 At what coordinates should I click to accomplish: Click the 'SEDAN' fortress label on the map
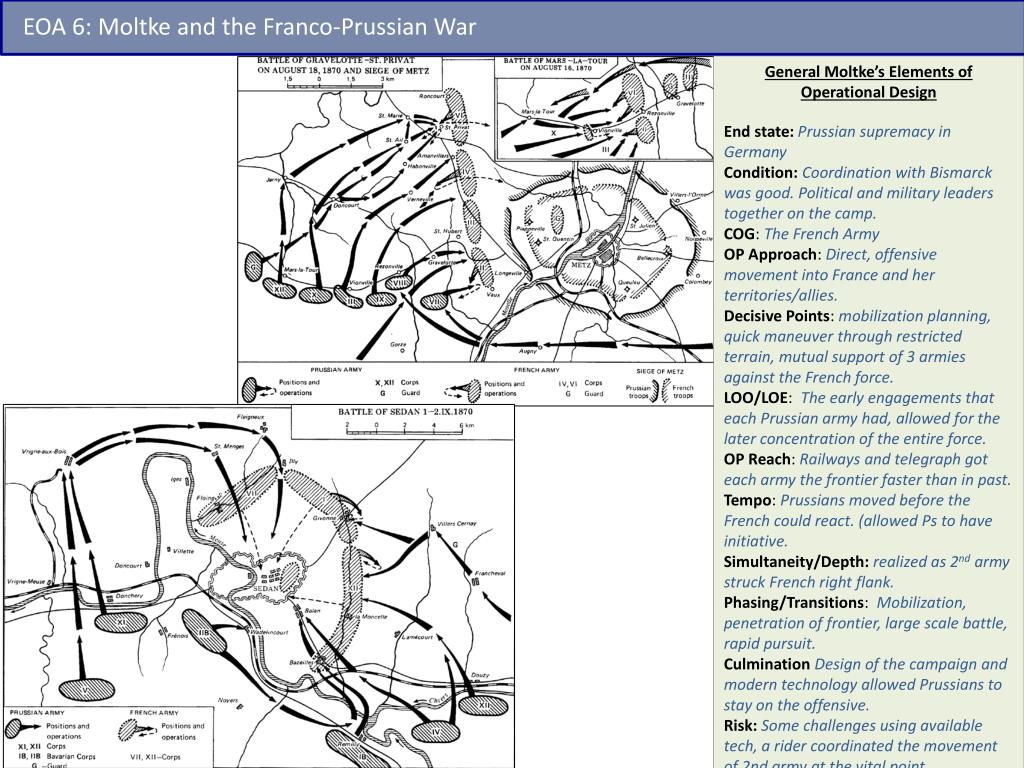pos(266,588)
